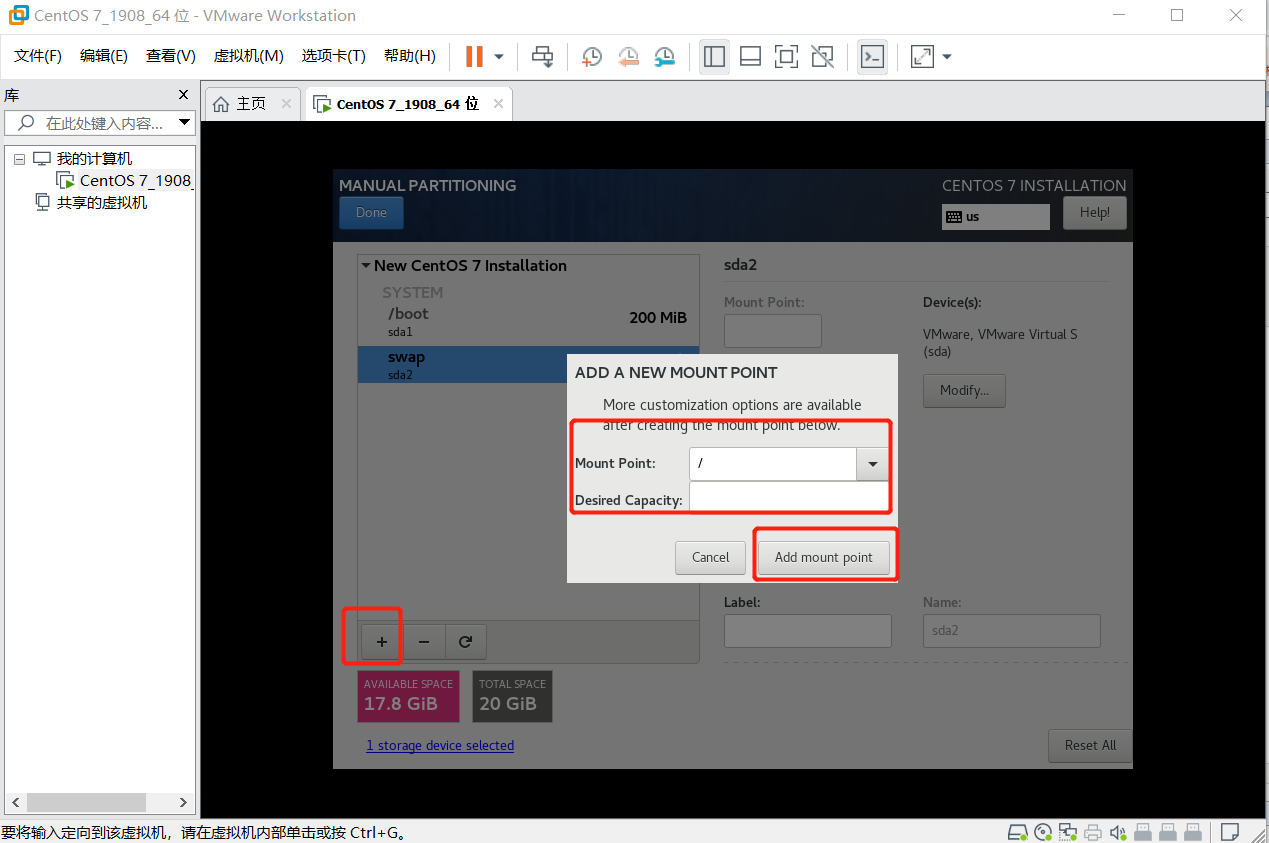Open the message log status bar icon
The image size is (1269, 843).
(1230, 832)
